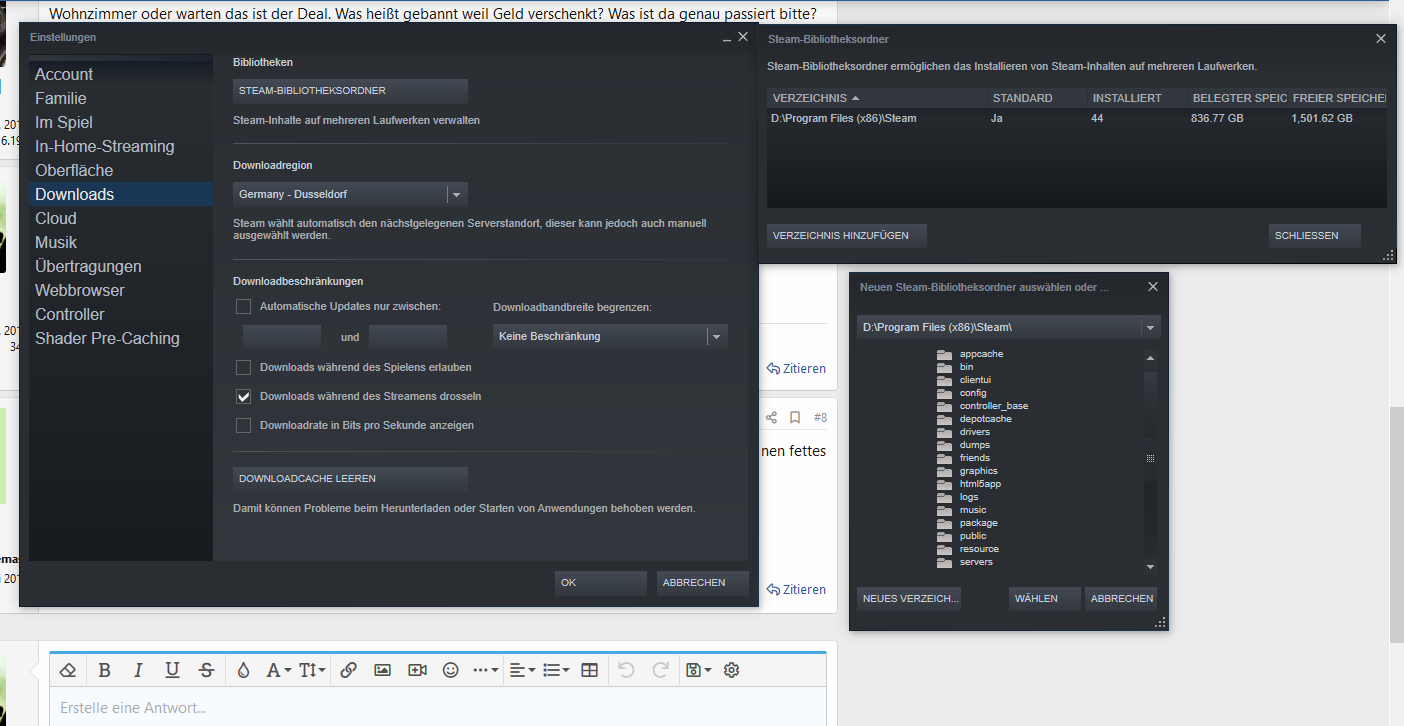Open the font size dropdown in editor
The height and width of the screenshot is (726, 1404).
313,670
